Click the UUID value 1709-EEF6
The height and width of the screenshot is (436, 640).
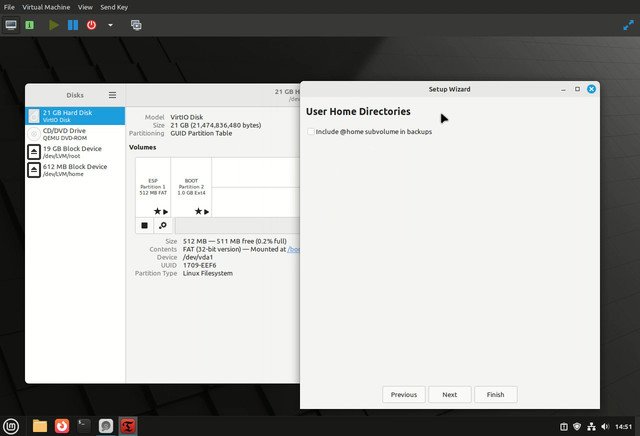coord(200,265)
